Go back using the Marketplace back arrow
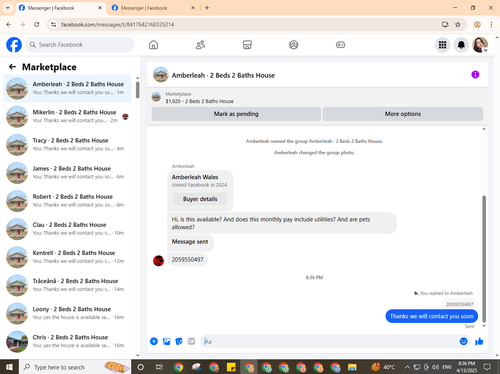Viewport: 500px width, 374px height. click(12, 67)
